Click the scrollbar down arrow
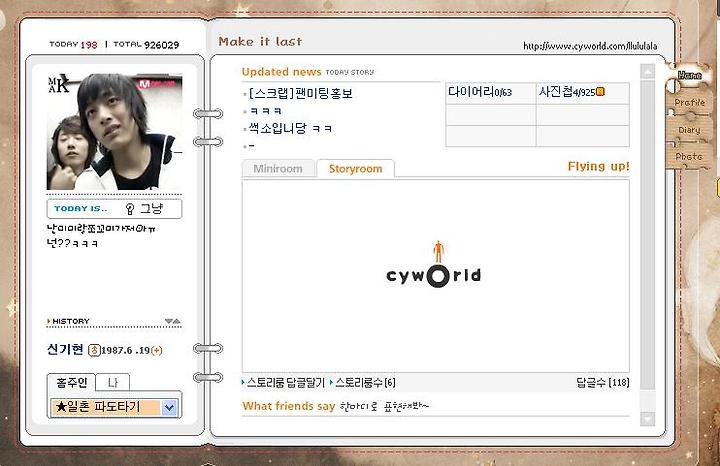The height and width of the screenshot is (466, 720). (x=648, y=418)
